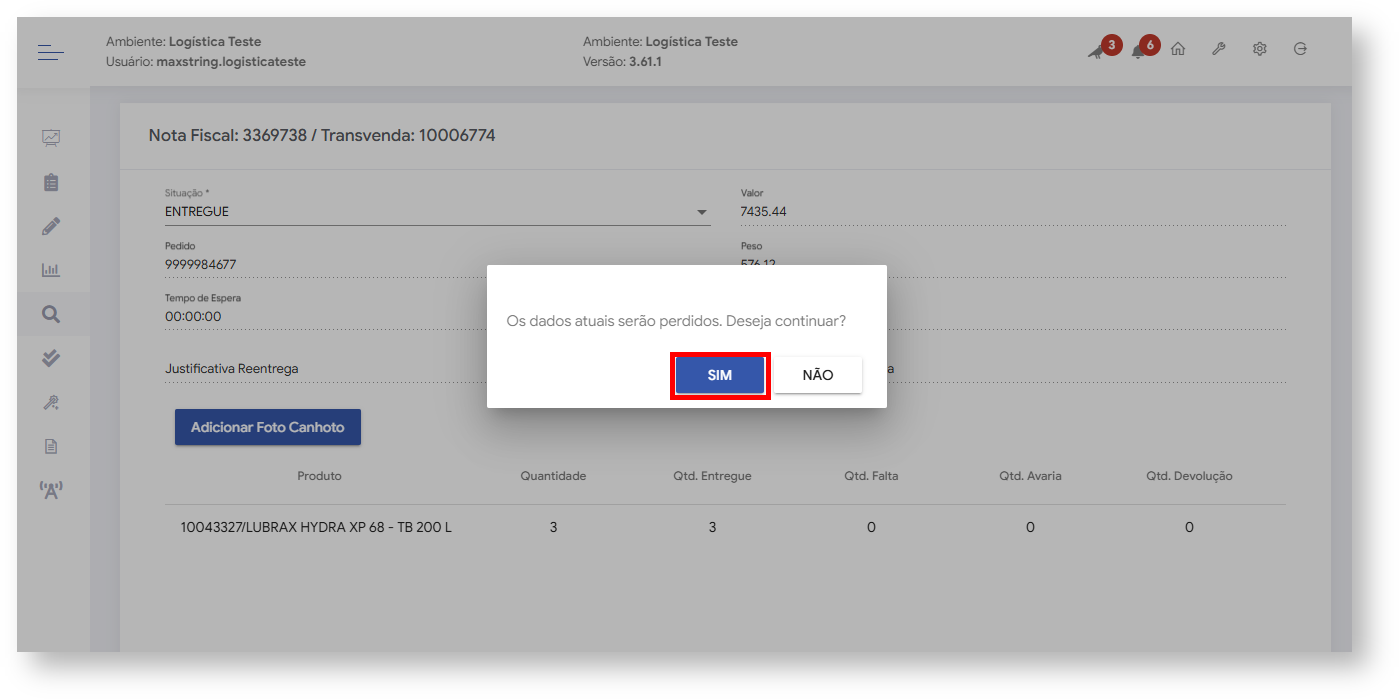
Task: Click the Qtd. Avaria column header
Action: [x=1030, y=476]
